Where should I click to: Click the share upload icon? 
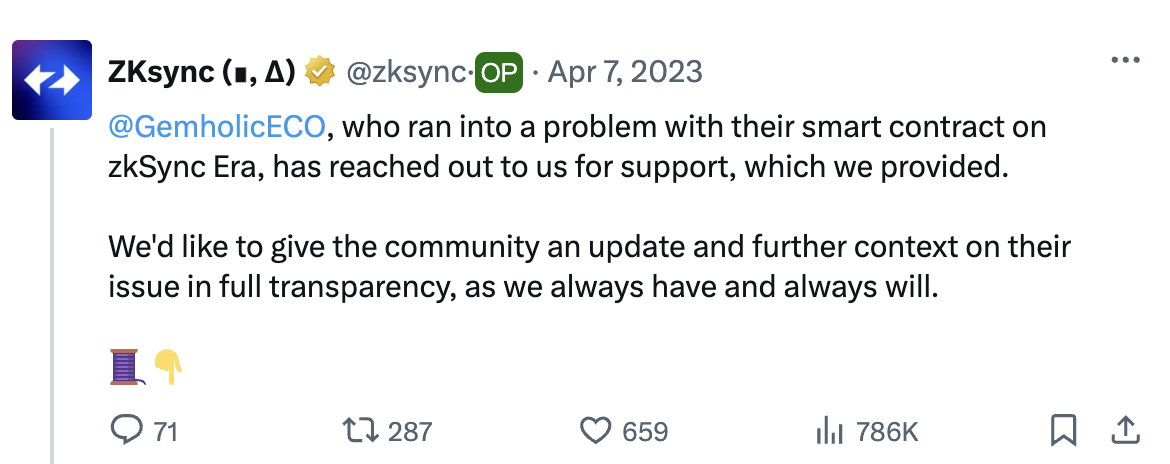pyautogui.click(x=1125, y=429)
